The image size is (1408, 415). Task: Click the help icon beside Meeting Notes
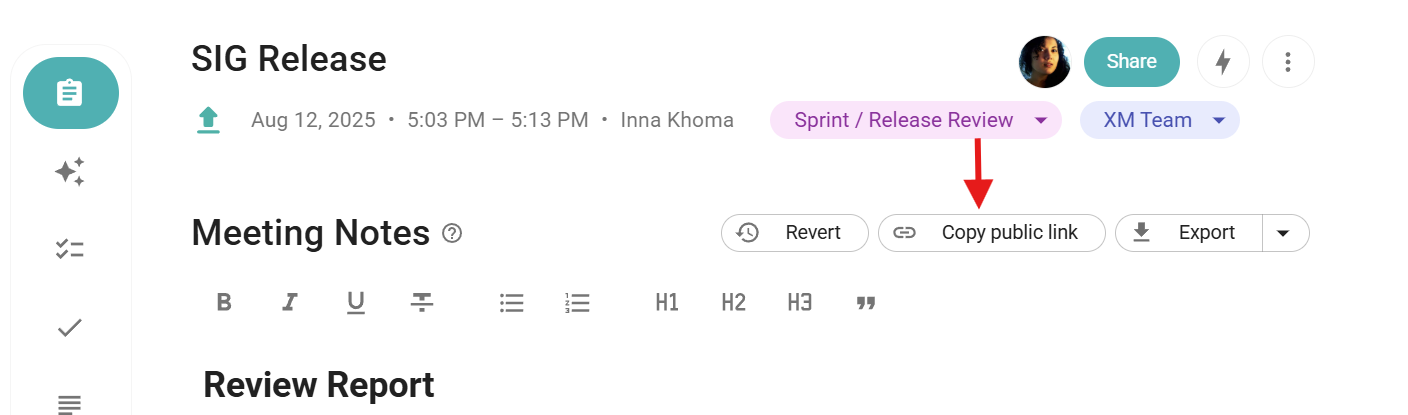coord(452,234)
